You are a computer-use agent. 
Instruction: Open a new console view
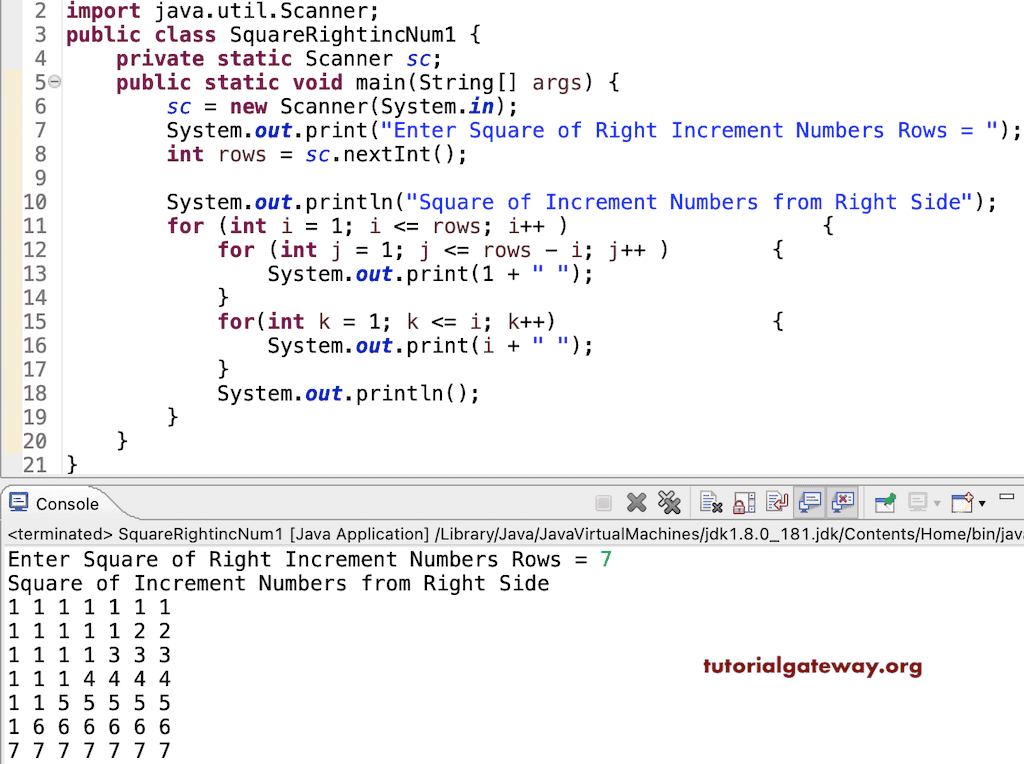[964, 502]
